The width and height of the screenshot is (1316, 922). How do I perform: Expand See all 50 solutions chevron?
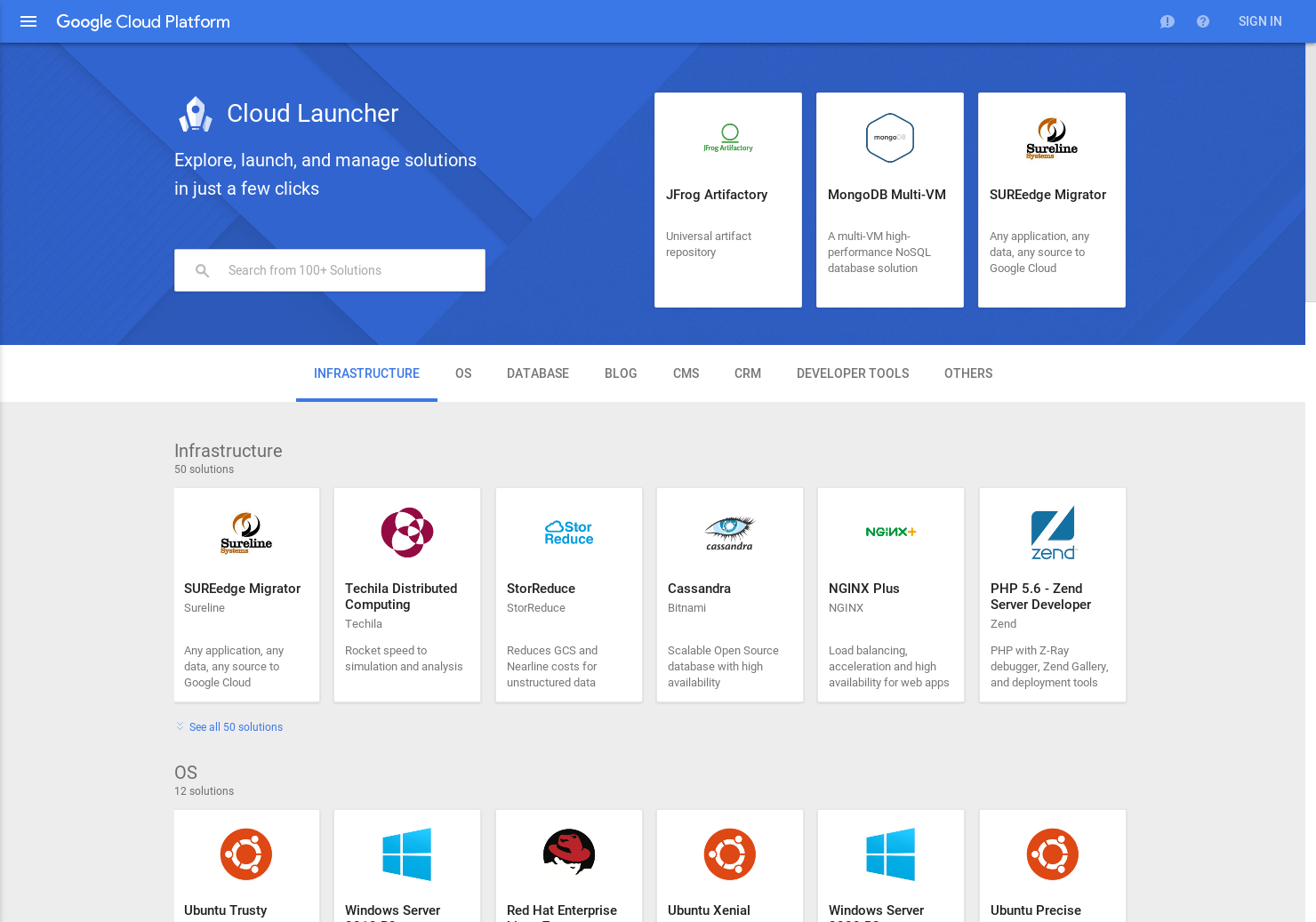pos(180,726)
